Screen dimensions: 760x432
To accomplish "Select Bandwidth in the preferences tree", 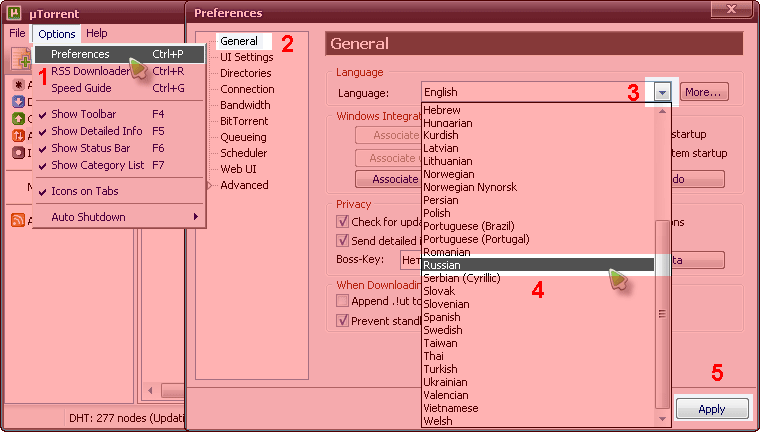I will pyautogui.click(x=245, y=105).
